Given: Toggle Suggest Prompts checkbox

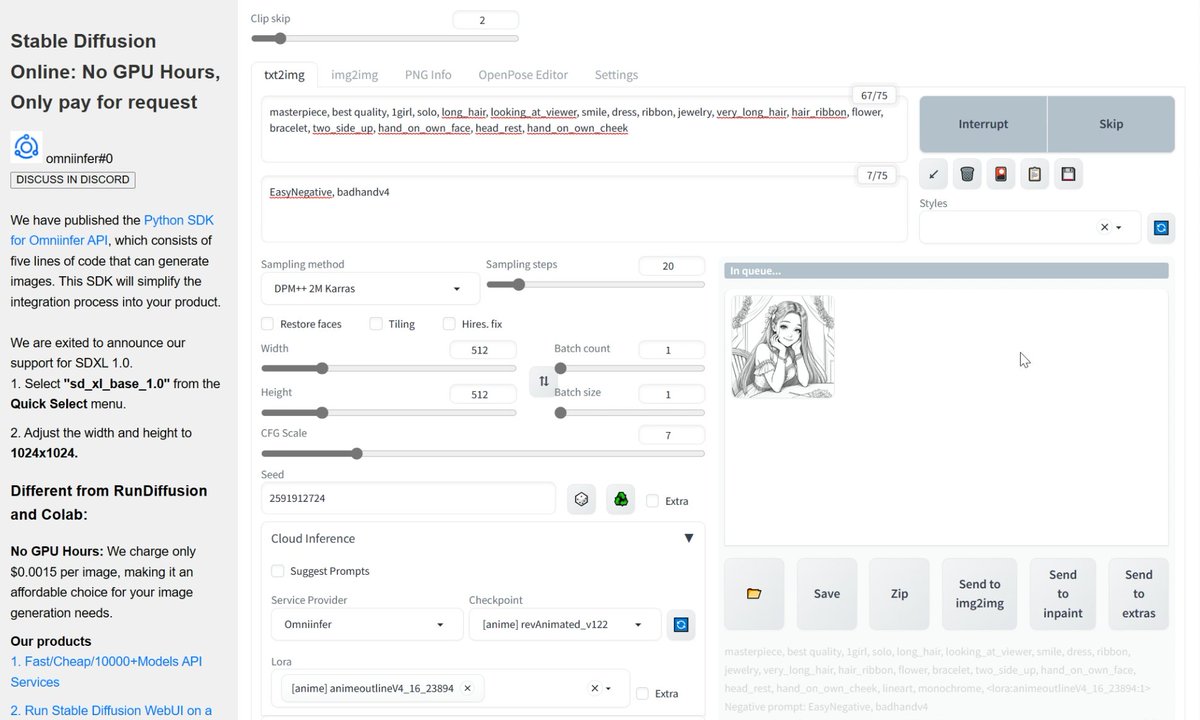Looking at the screenshot, I should (277, 571).
